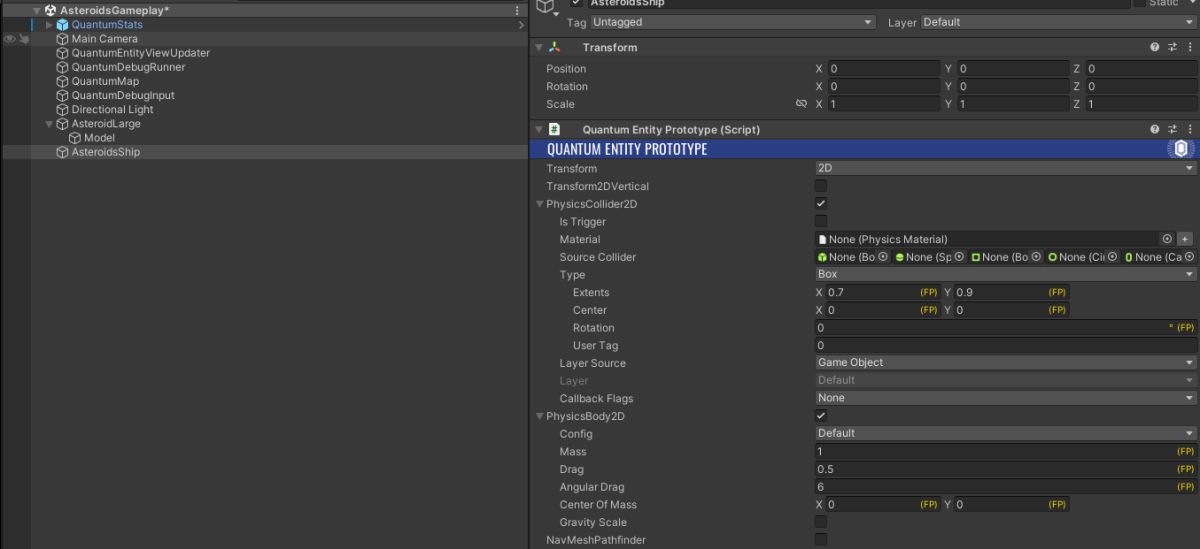This screenshot has width=1200, height=549.
Task: Select Main Camera in hierarchy
Action: (104, 39)
